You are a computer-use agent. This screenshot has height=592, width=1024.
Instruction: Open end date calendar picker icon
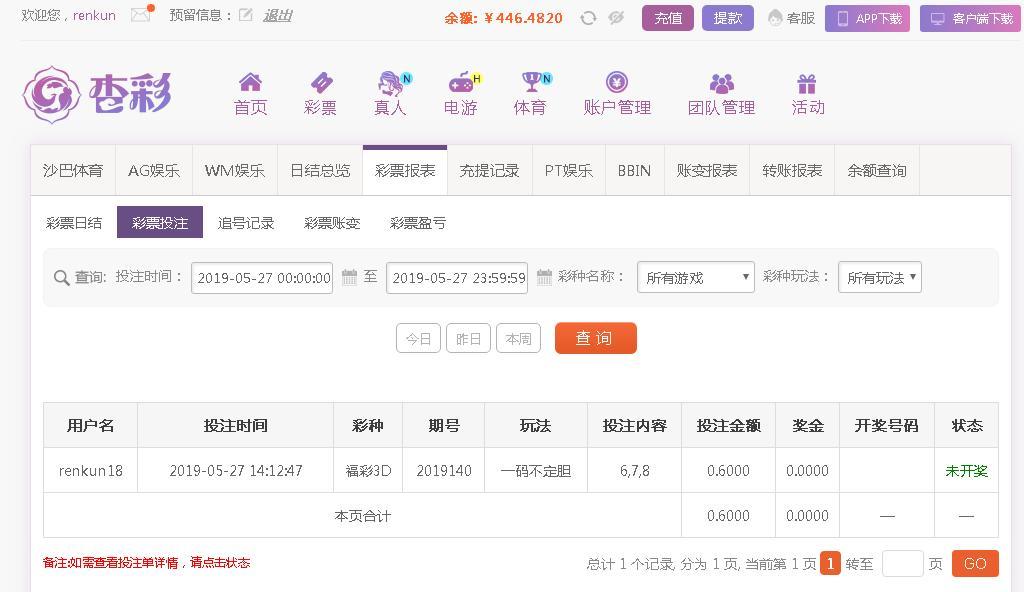pos(544,277)
